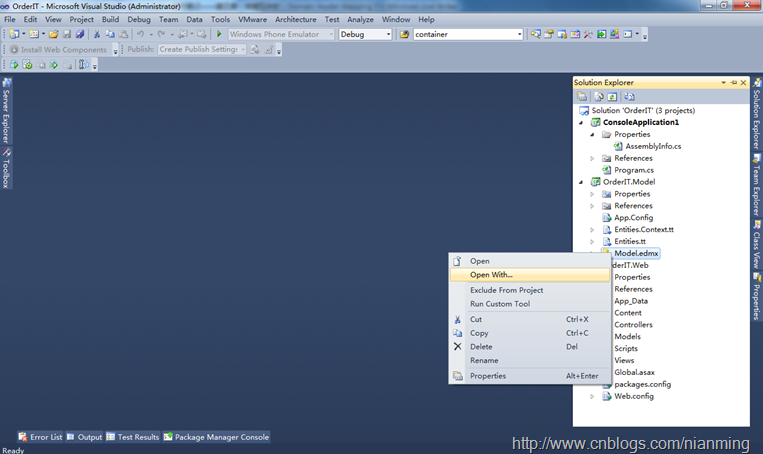This screenshot has width=763, height=454.
Task: Open the Class View side tab
Action: click(757, 244)
